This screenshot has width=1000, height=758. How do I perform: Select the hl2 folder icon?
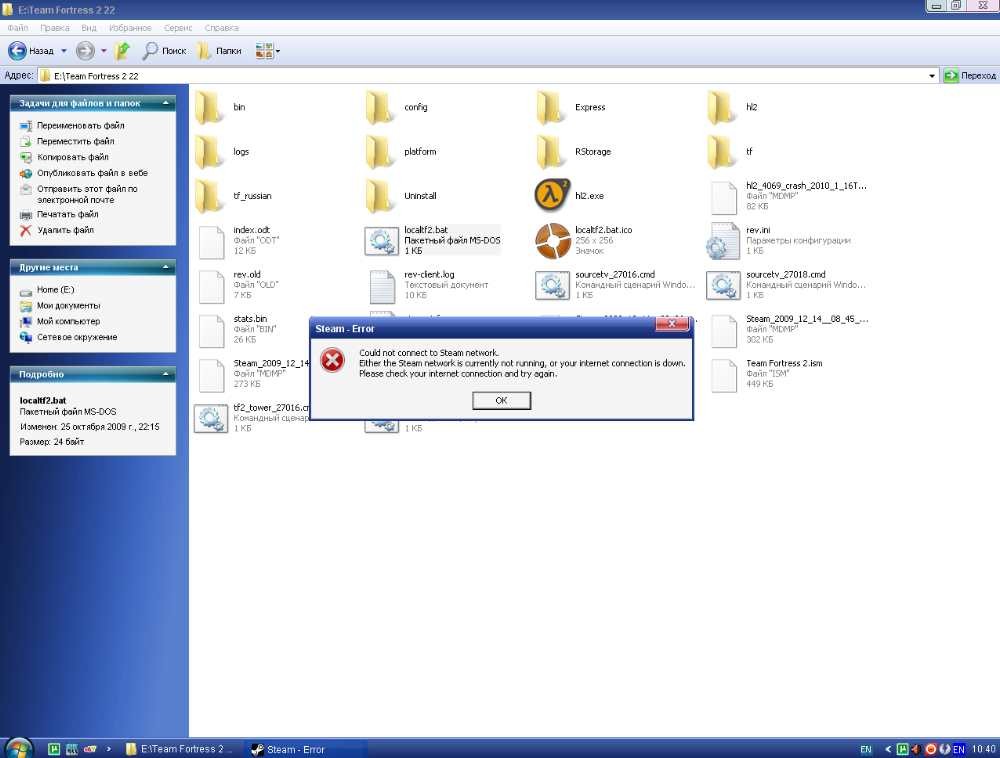721,107
